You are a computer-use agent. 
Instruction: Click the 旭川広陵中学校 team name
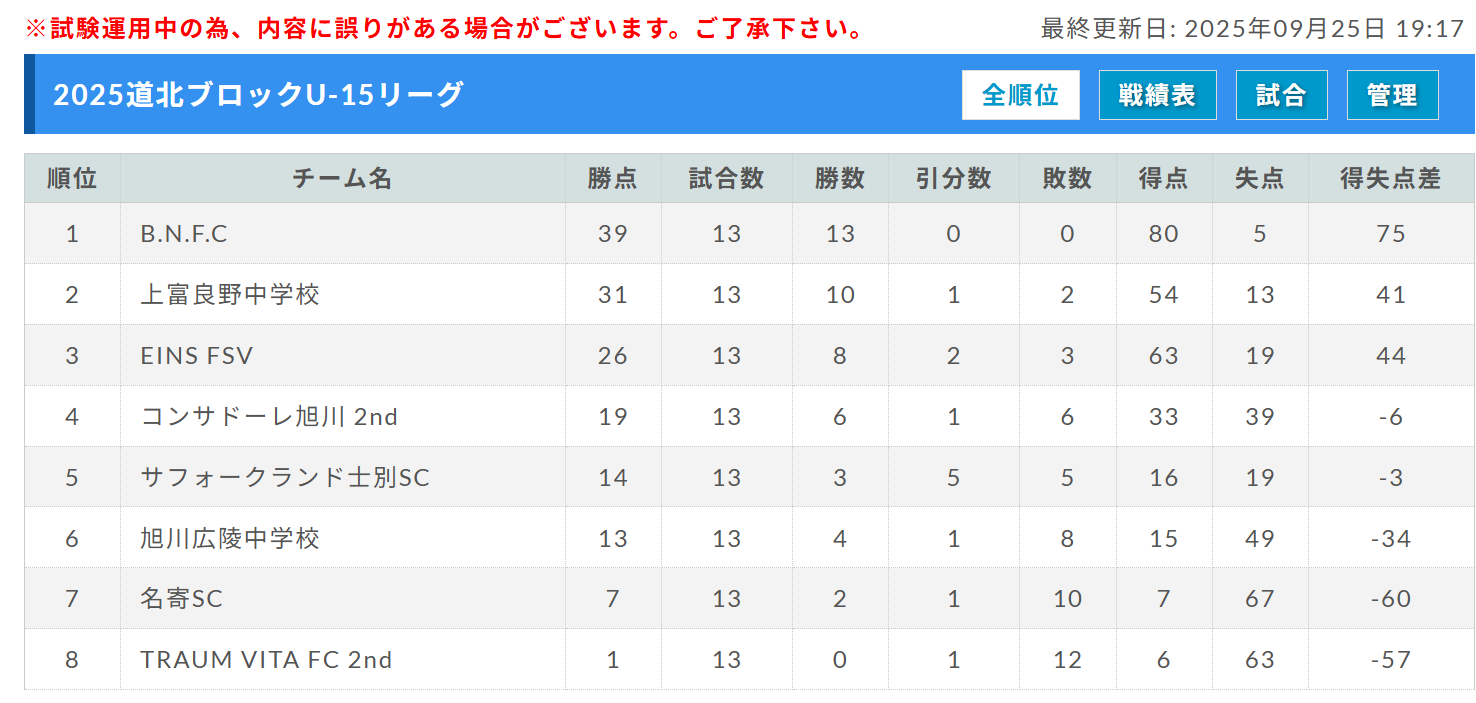tap(230, 539)
